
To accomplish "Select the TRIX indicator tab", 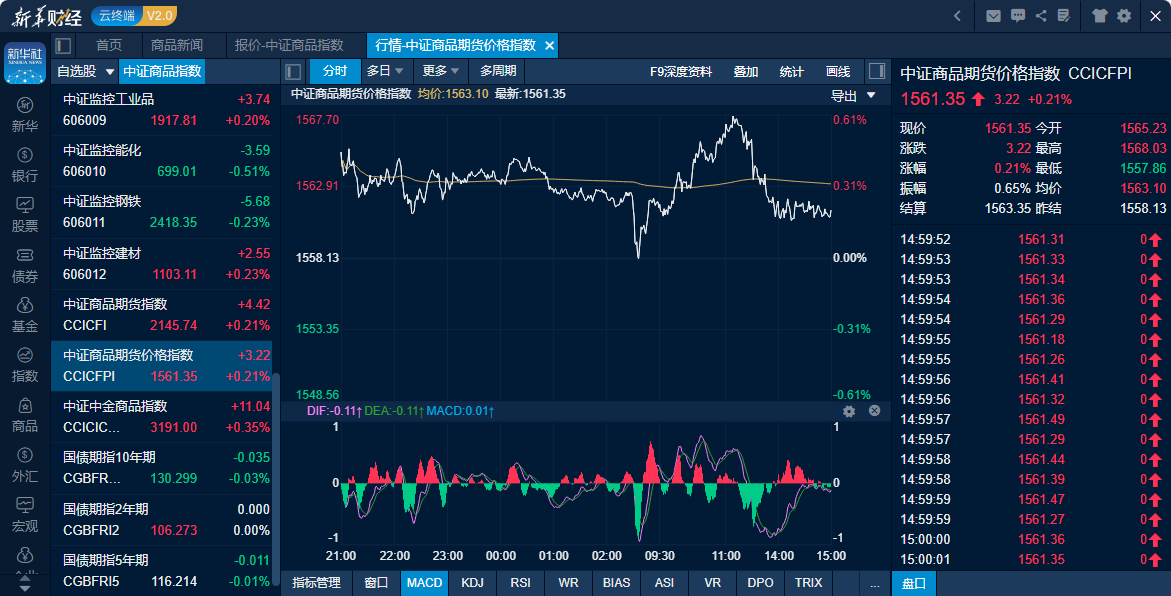I will (808, 583).
